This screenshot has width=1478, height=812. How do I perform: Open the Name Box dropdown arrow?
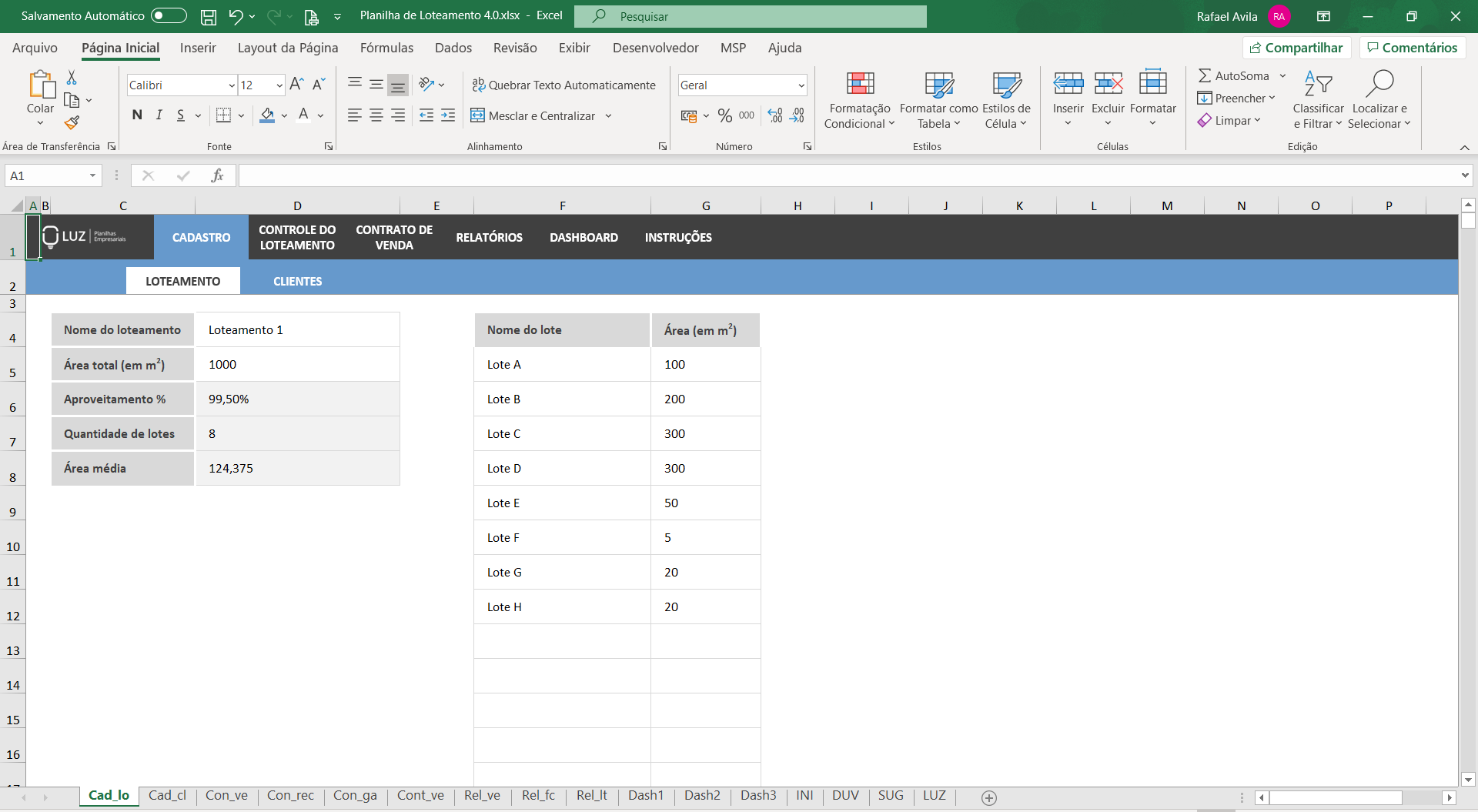tap(92, 175)
